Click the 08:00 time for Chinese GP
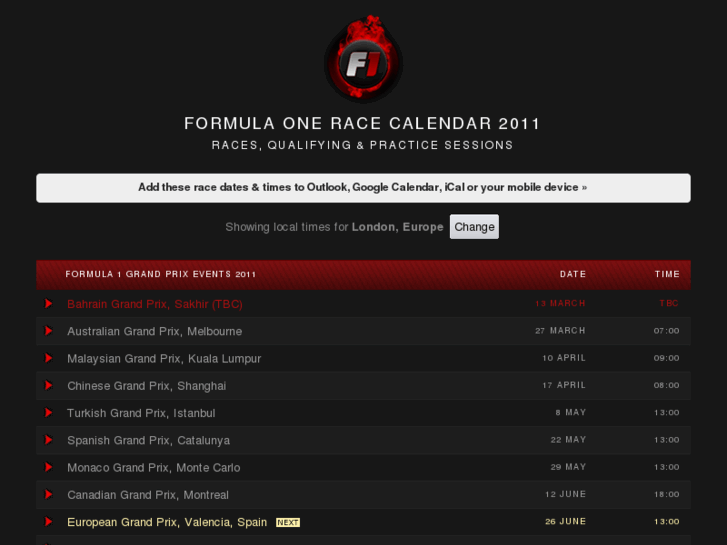 click(666, 385)
